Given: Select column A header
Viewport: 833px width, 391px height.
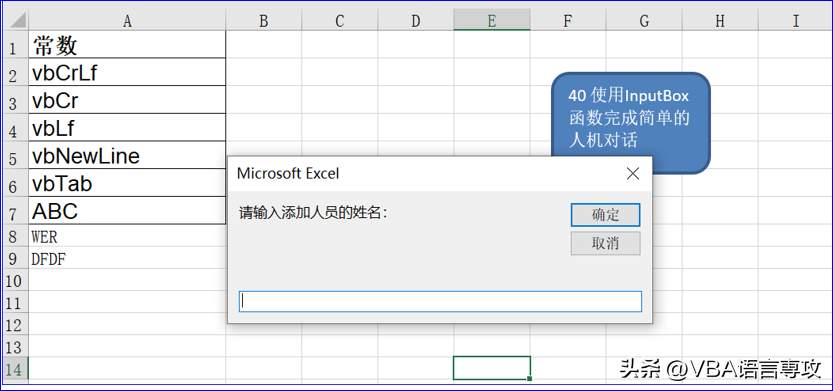Looking at the screenshot, I should tap(127, 21).
